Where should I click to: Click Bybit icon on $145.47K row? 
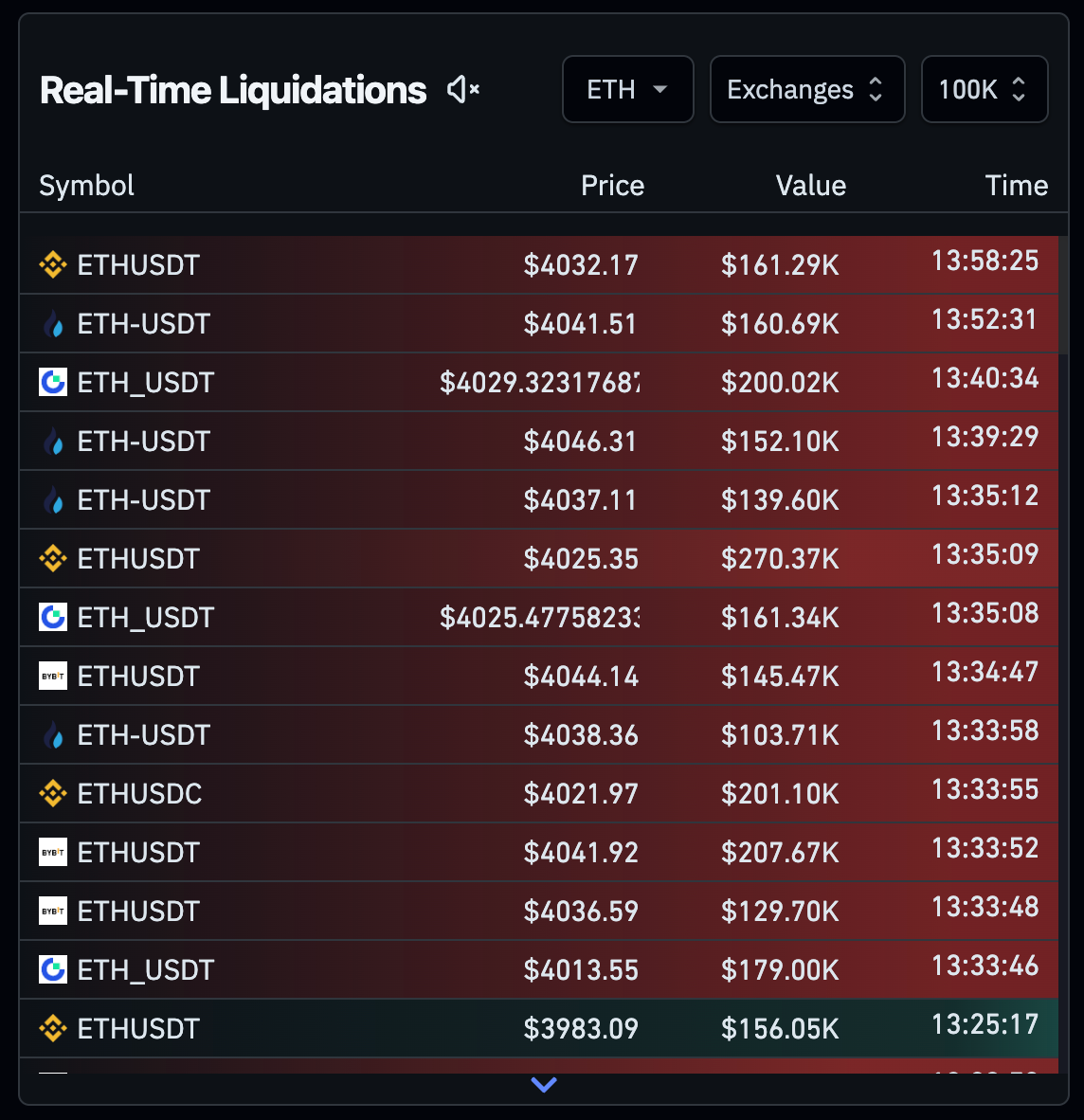point(53,677)
